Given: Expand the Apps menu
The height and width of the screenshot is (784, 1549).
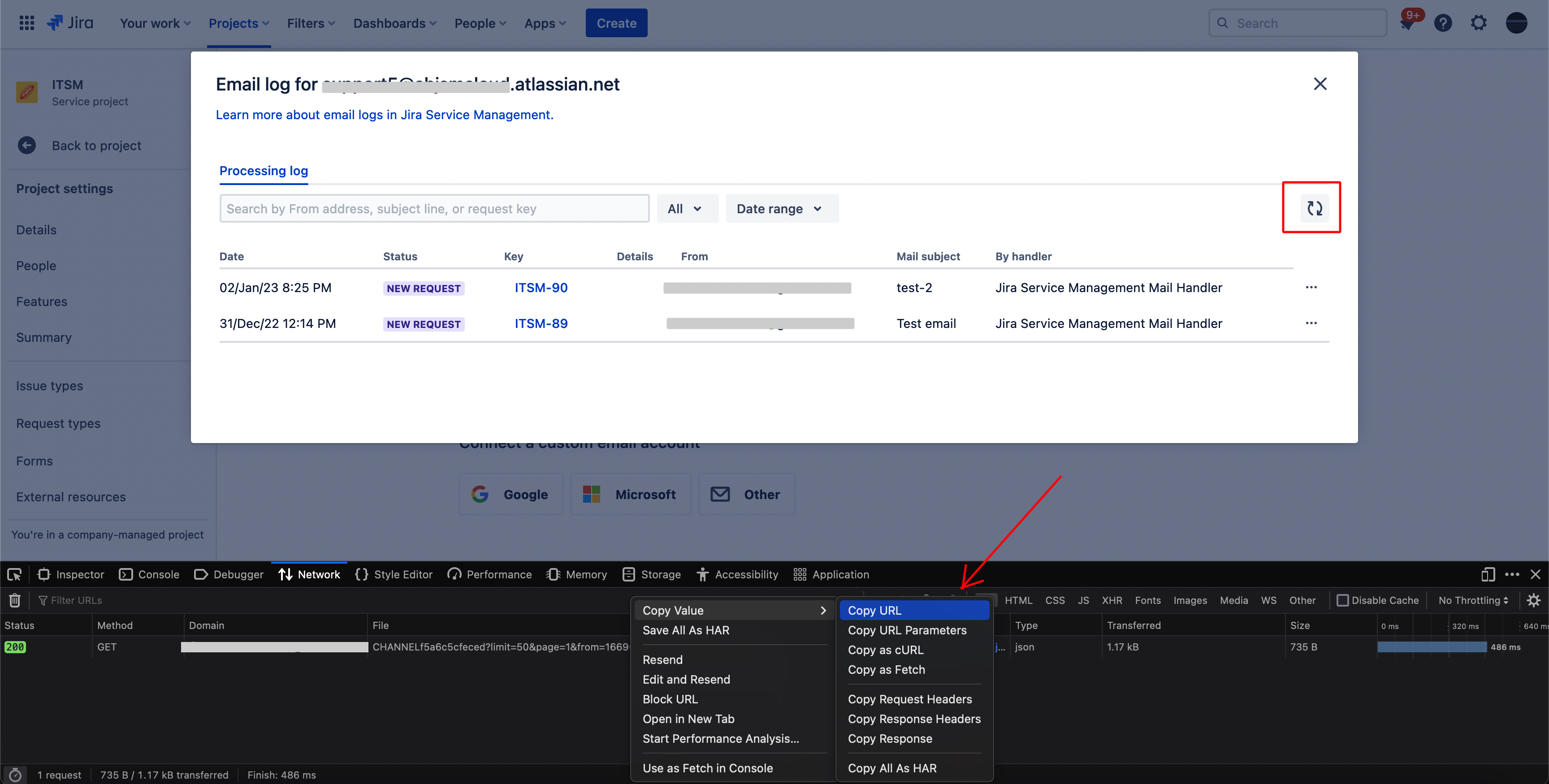Looking at the screenshot, I should (x=545, y=23).
